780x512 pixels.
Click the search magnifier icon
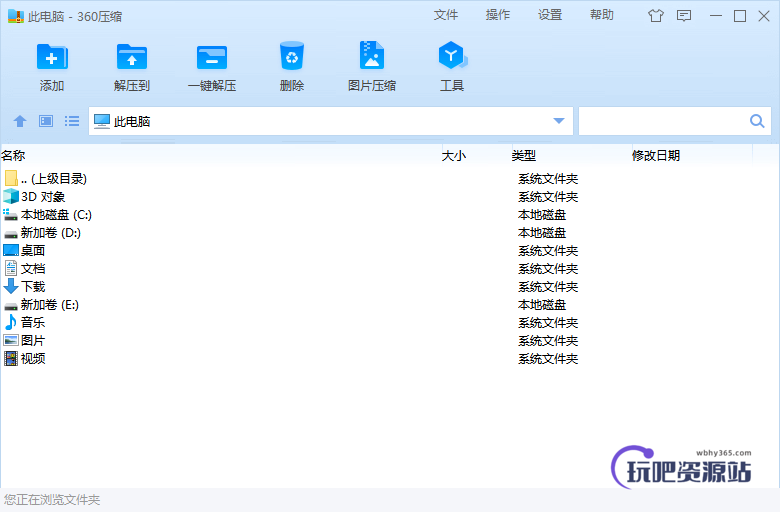(757, 121)
